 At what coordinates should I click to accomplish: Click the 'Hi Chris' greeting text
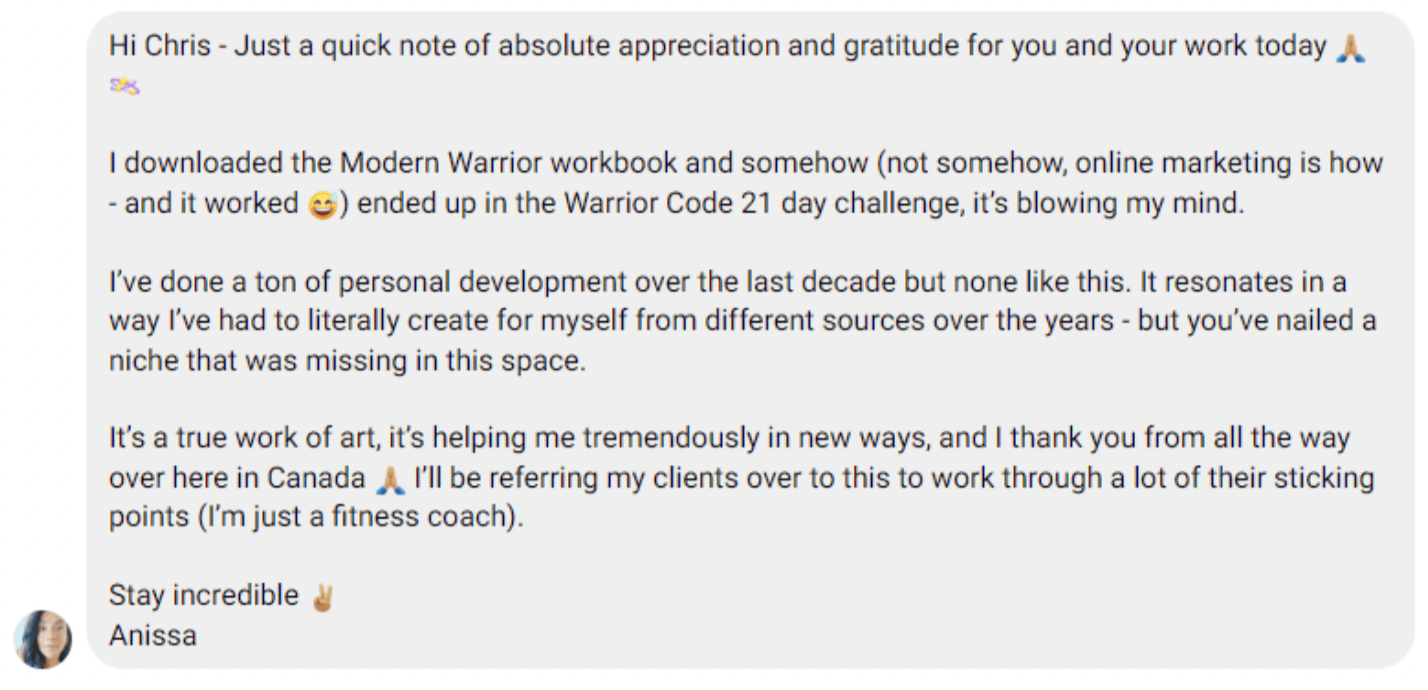tap(160, 46)
